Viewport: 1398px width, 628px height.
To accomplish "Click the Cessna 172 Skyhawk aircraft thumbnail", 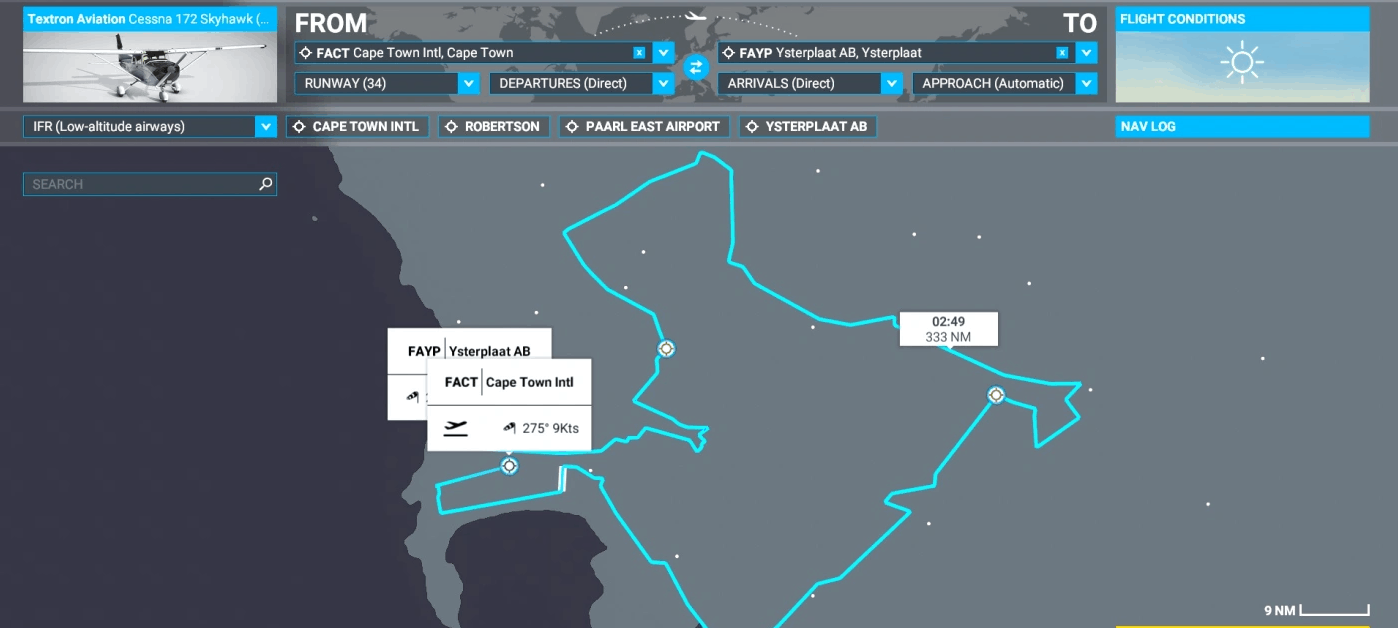I will click(x=150, y=65).
